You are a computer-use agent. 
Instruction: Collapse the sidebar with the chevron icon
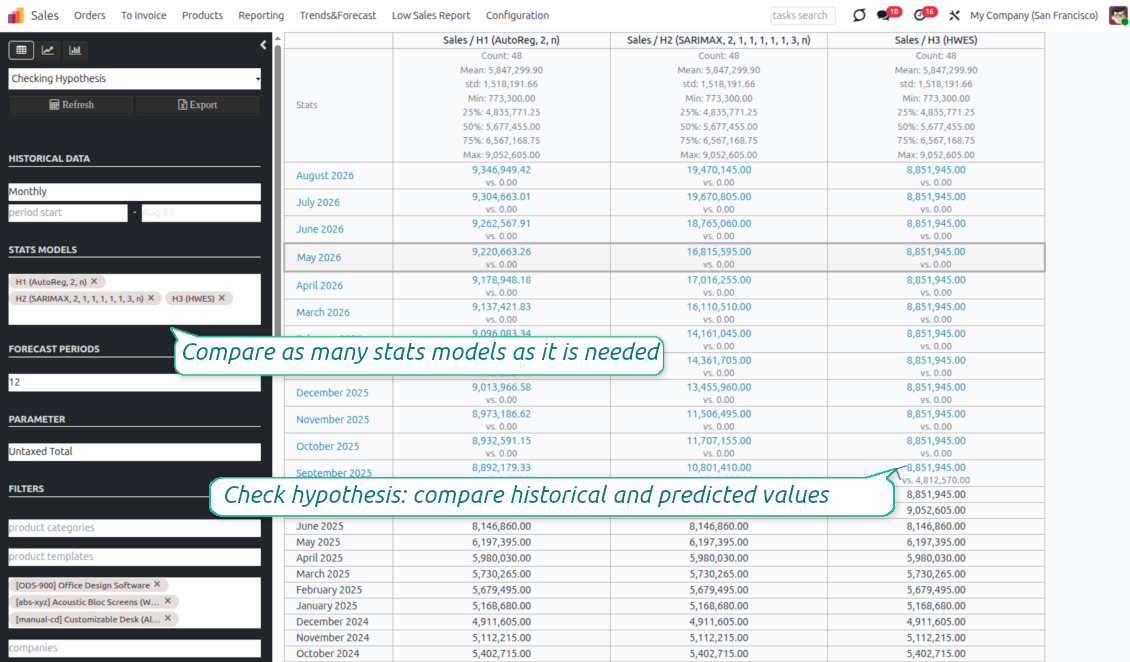pos(263,44)
